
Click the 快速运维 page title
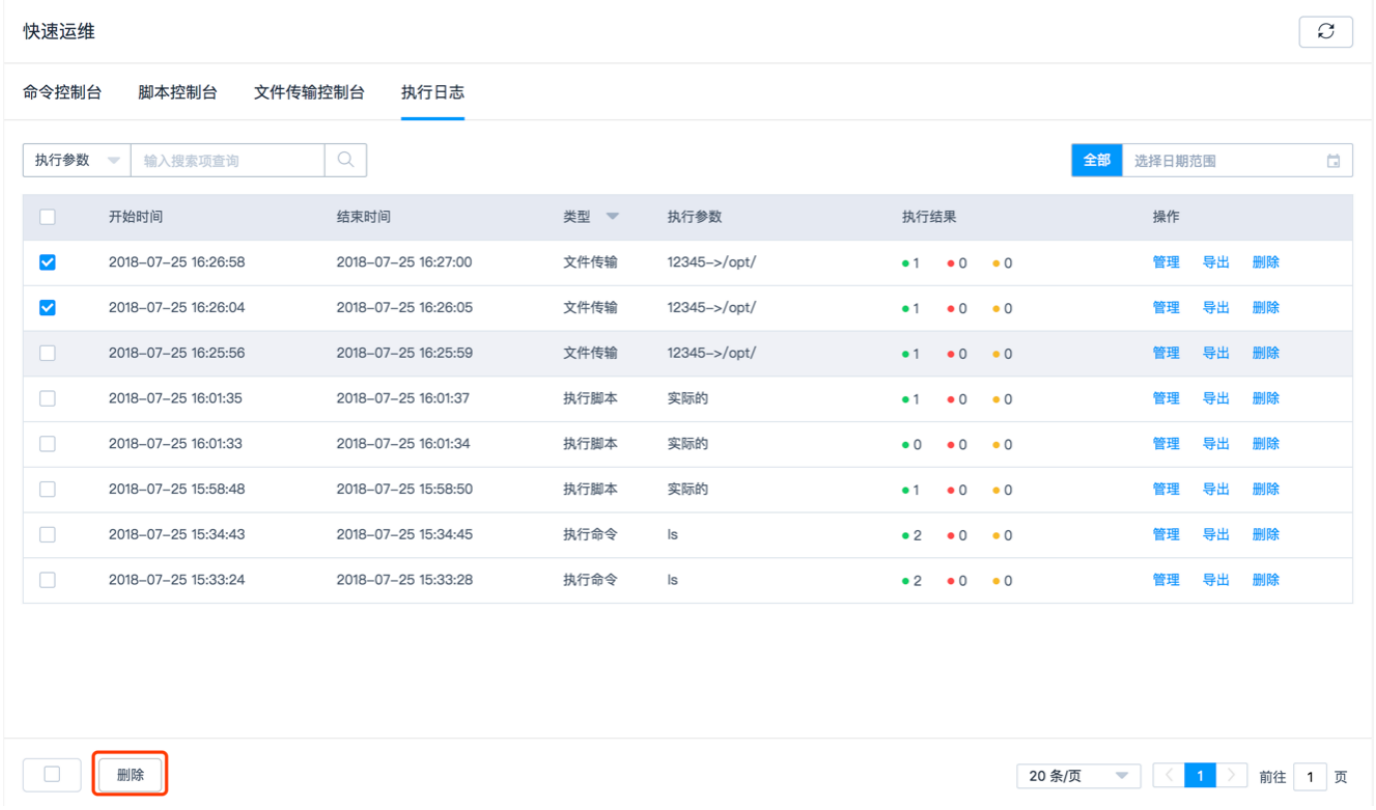[x=59, y=32]
